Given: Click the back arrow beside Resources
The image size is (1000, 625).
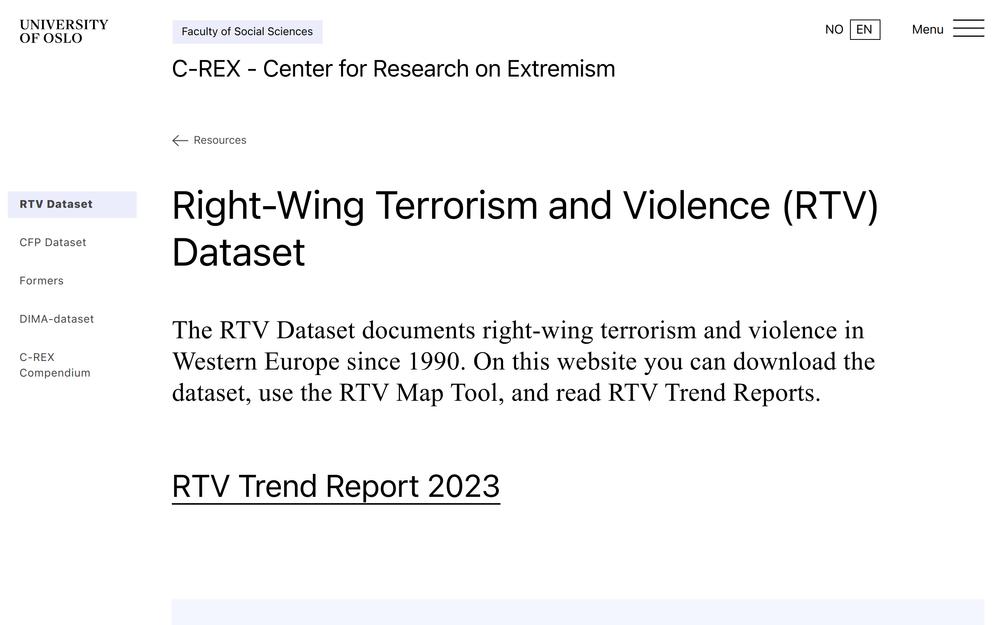Looking at the screenshot, I should pyautogui.click(x=180, y=140).
